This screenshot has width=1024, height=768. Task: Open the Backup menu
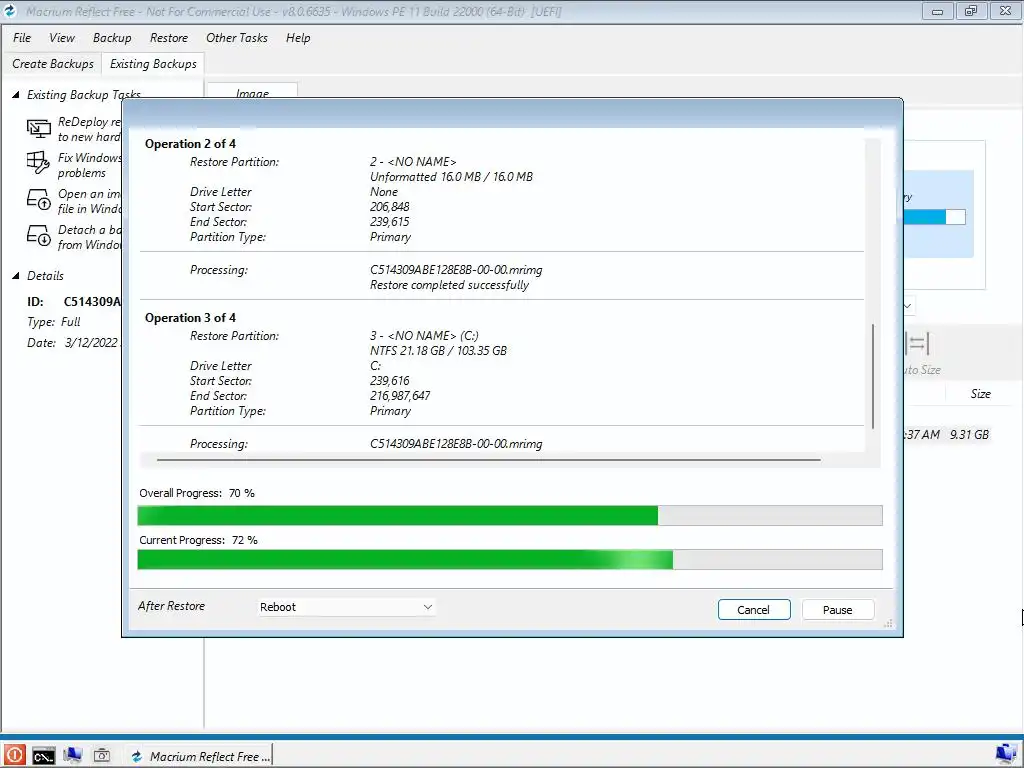click(x=112, y=38)
